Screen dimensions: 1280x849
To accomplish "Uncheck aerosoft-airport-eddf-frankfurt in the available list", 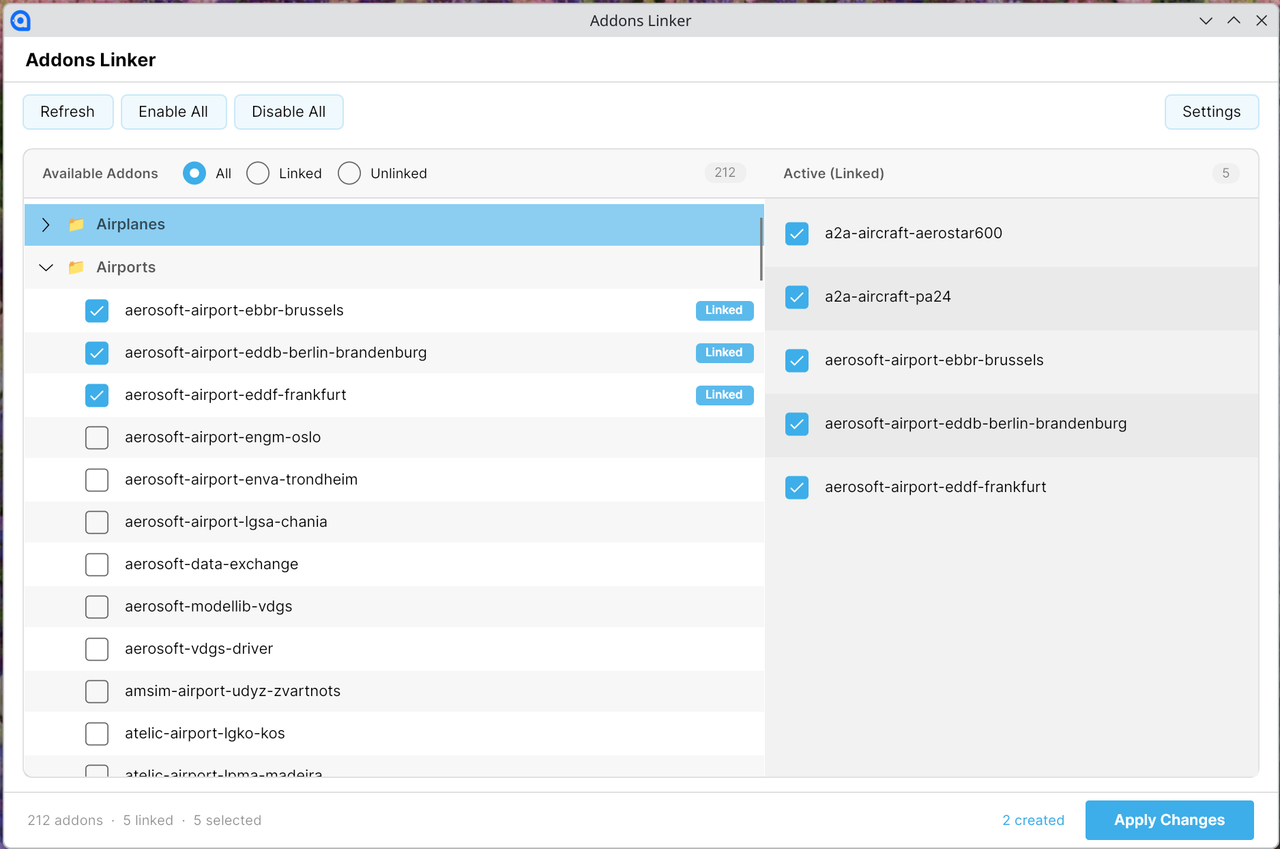I will click(x=97, y=395).
